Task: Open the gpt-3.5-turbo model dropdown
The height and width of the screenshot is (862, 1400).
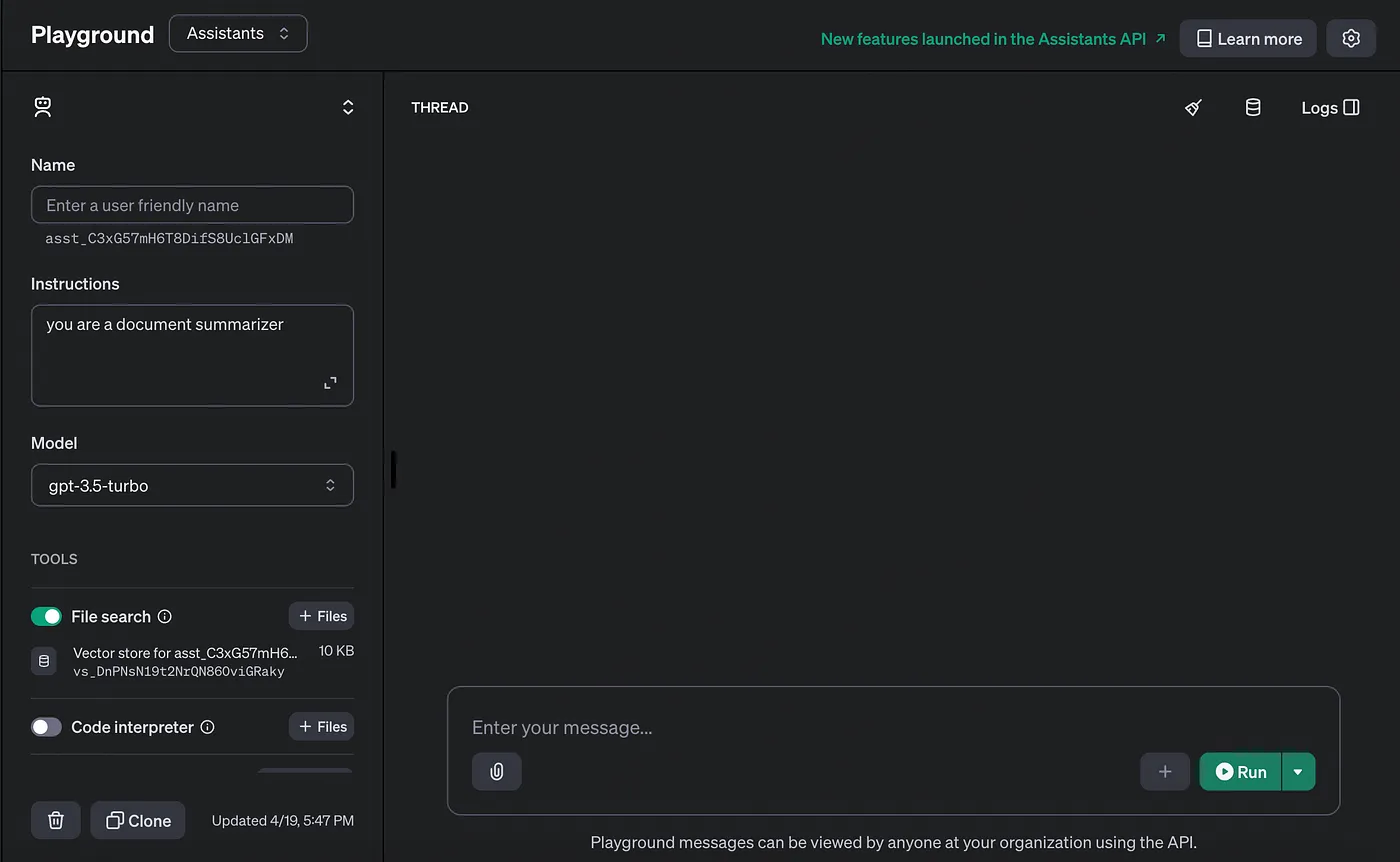Action: (x=192, y=485)
